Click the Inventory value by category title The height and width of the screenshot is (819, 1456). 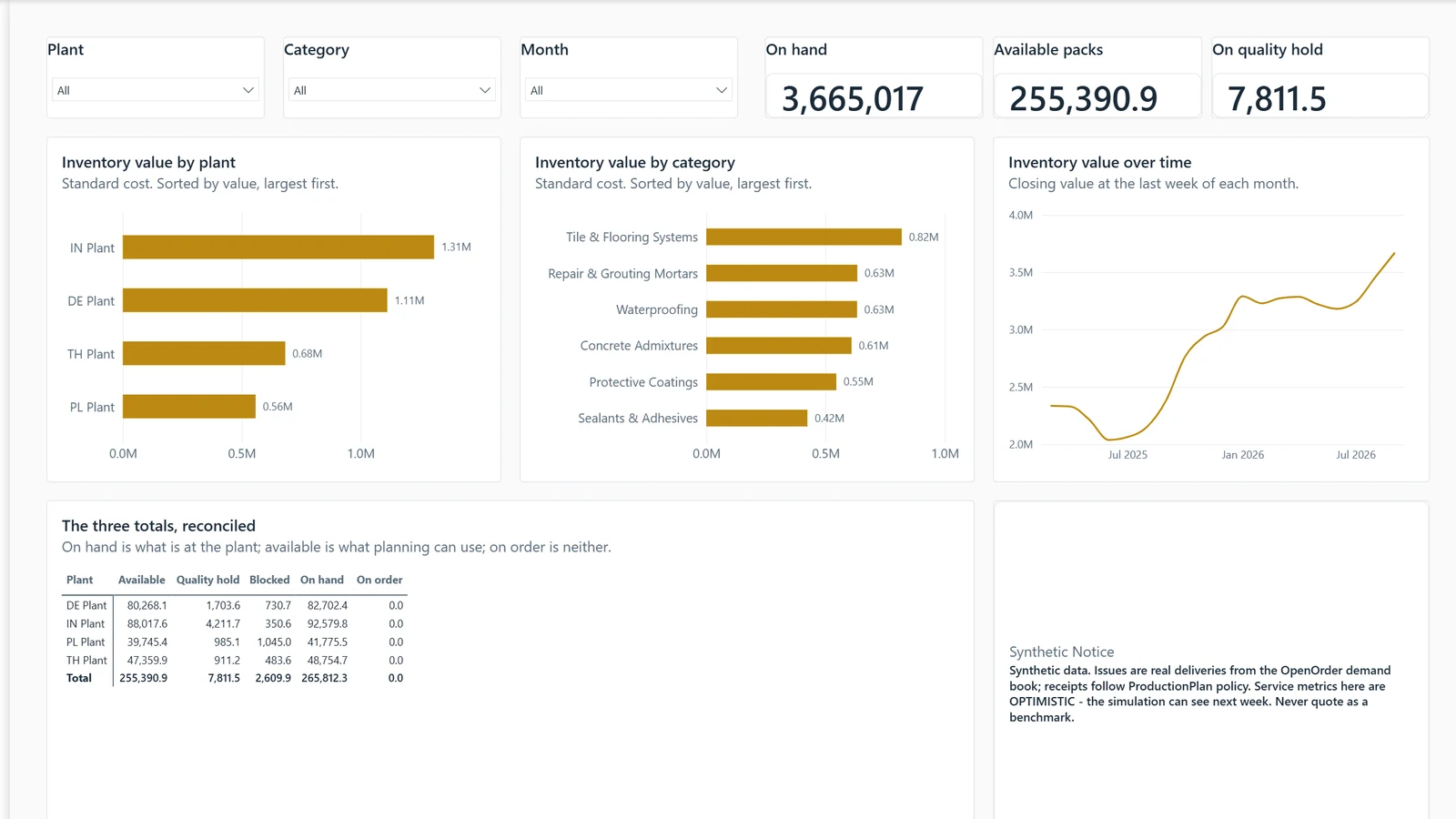tap(635, 162)
